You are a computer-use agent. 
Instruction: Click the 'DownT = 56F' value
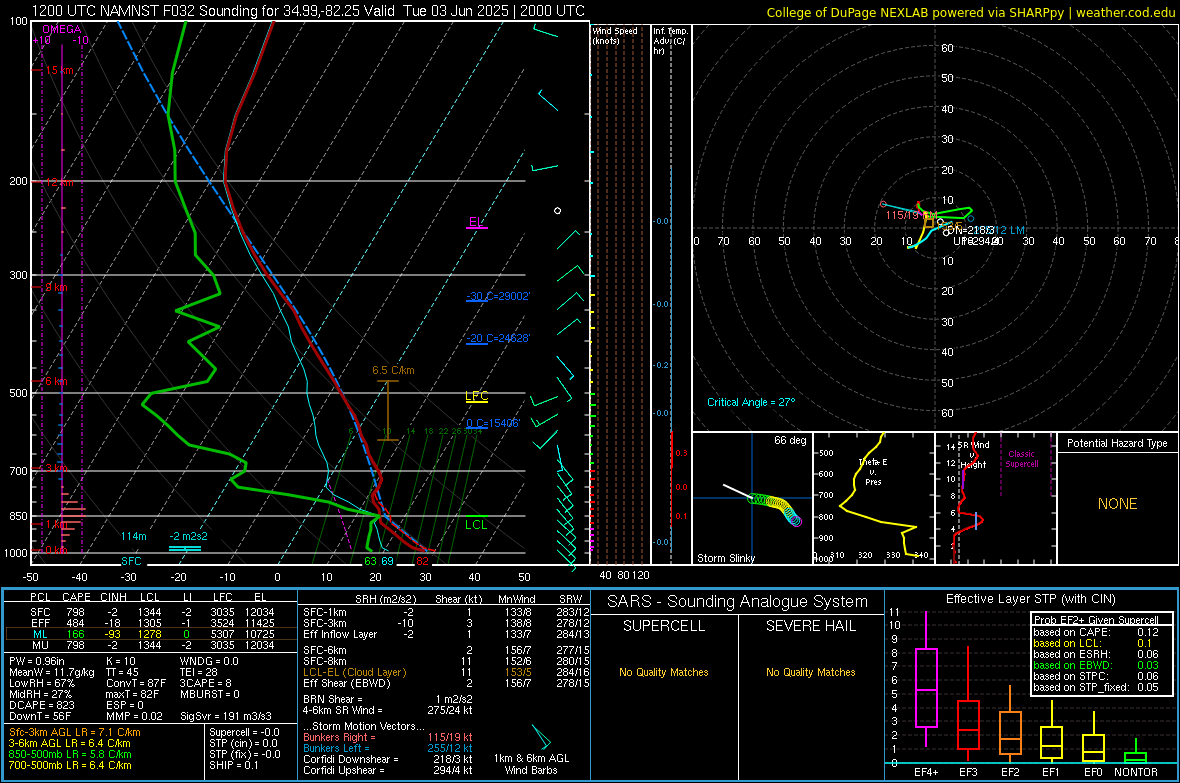pos(40,716)
